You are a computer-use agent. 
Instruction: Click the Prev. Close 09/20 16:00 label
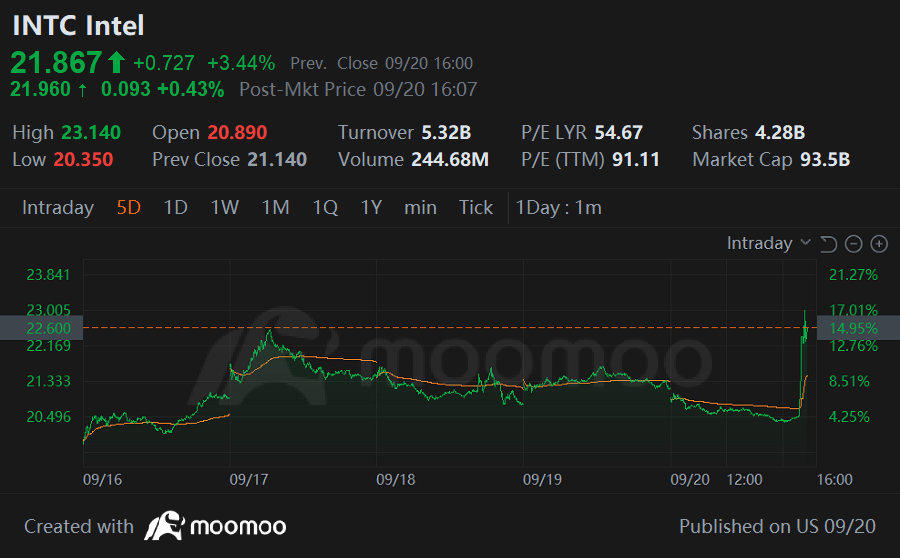pyautogui.click(x=382, y=63)
